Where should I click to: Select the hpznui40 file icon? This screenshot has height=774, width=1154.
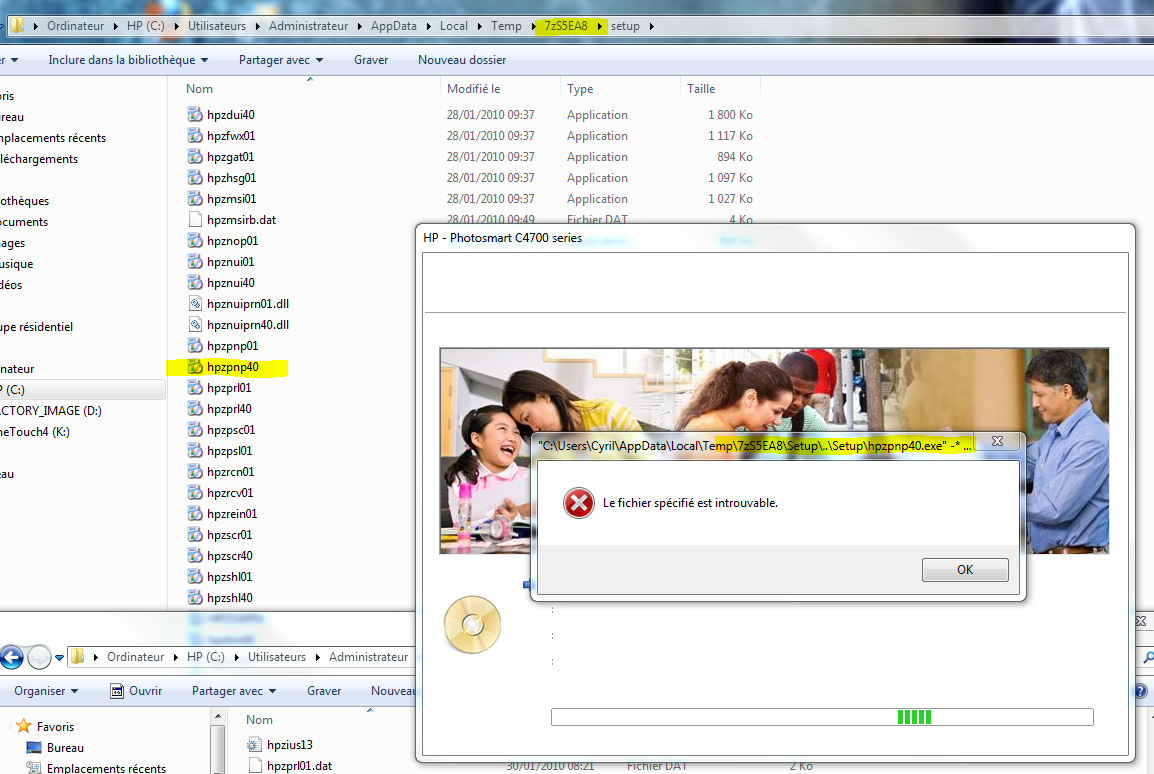[x=195, y=283]
